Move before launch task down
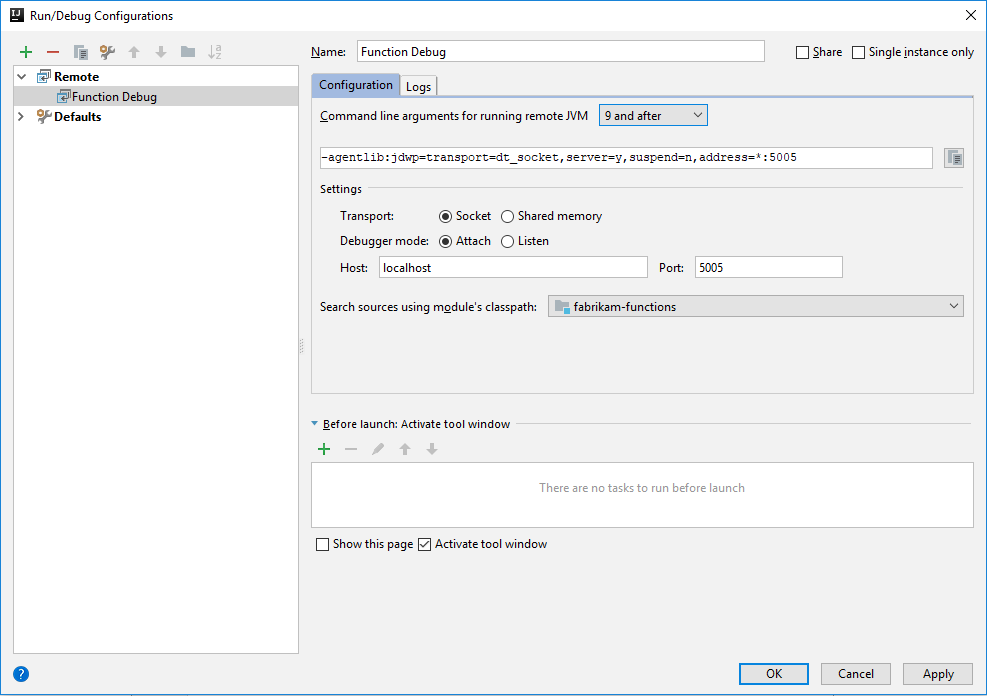The height and width of the screenshot is (696, 987). [x=432, y=449]
